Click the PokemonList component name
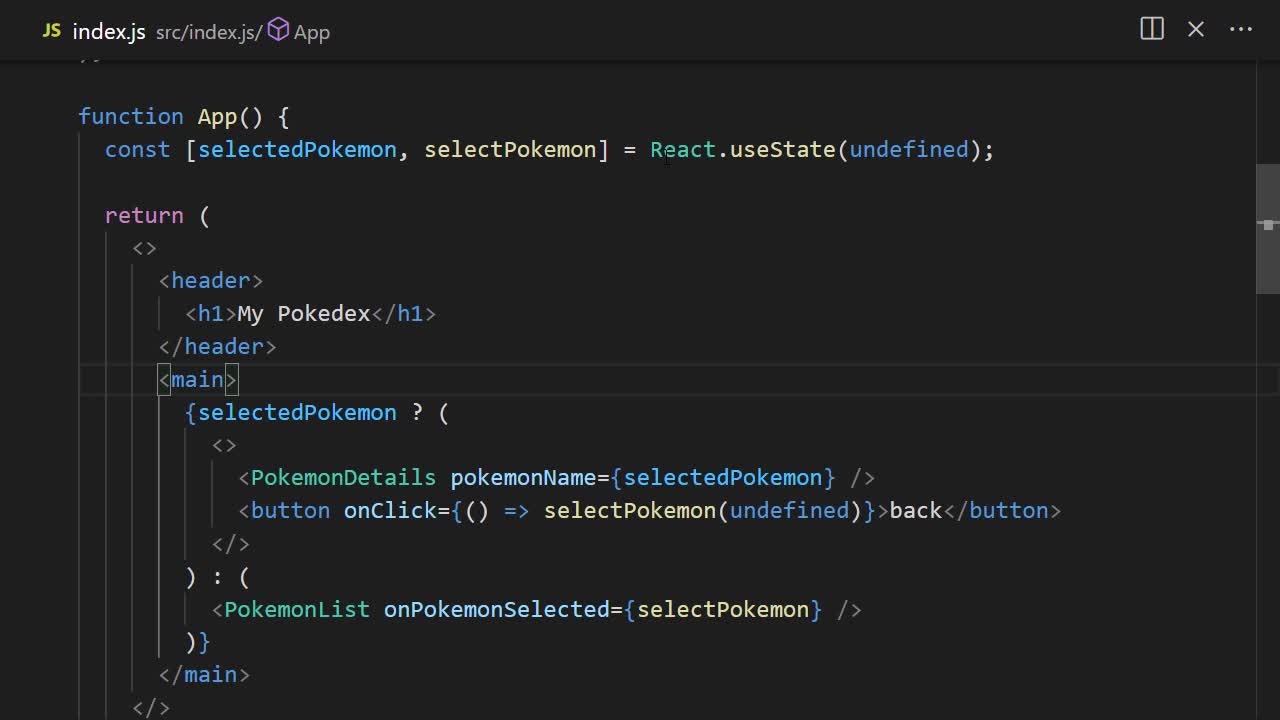The image size is (1280, 720). coord(296,610)
